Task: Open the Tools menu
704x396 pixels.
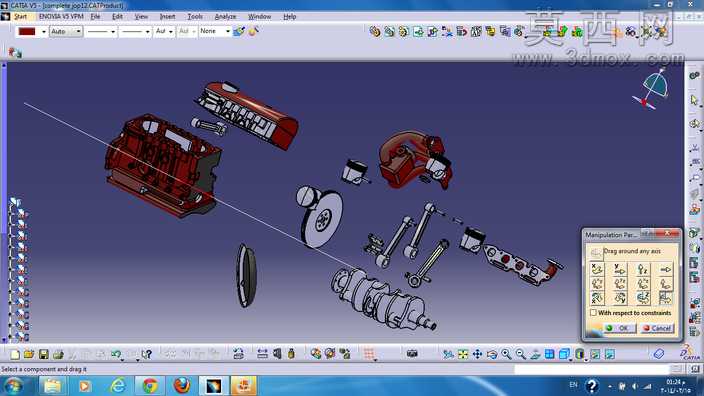Action: point(195,17)
